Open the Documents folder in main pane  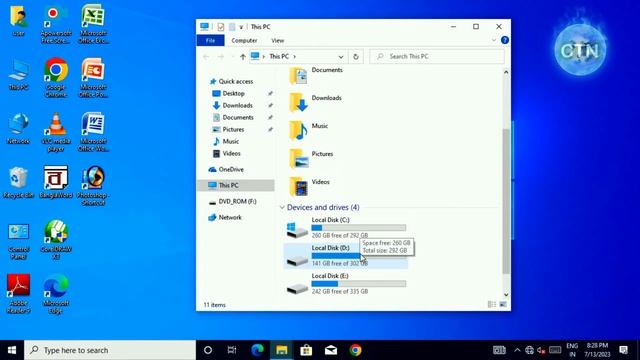(316, 76)
